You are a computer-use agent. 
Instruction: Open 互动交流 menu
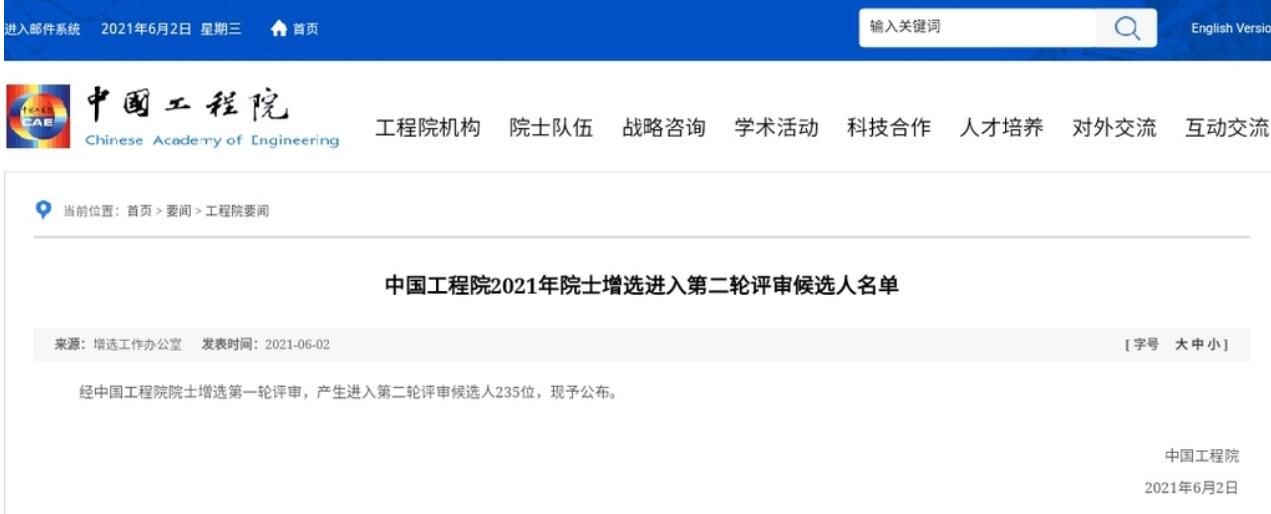[x=1227, y=128]
